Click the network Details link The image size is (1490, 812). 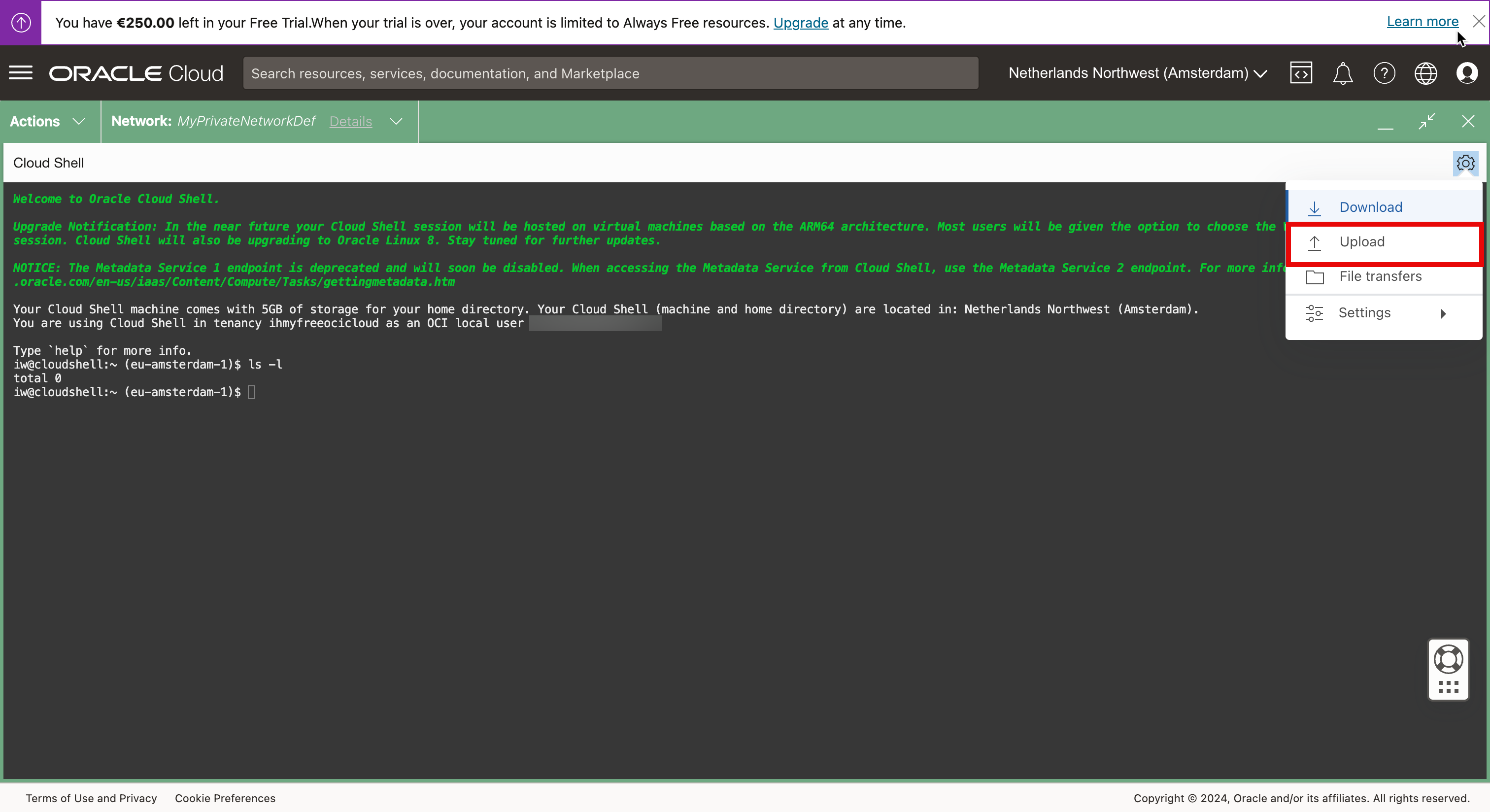[x=350, y=121]
